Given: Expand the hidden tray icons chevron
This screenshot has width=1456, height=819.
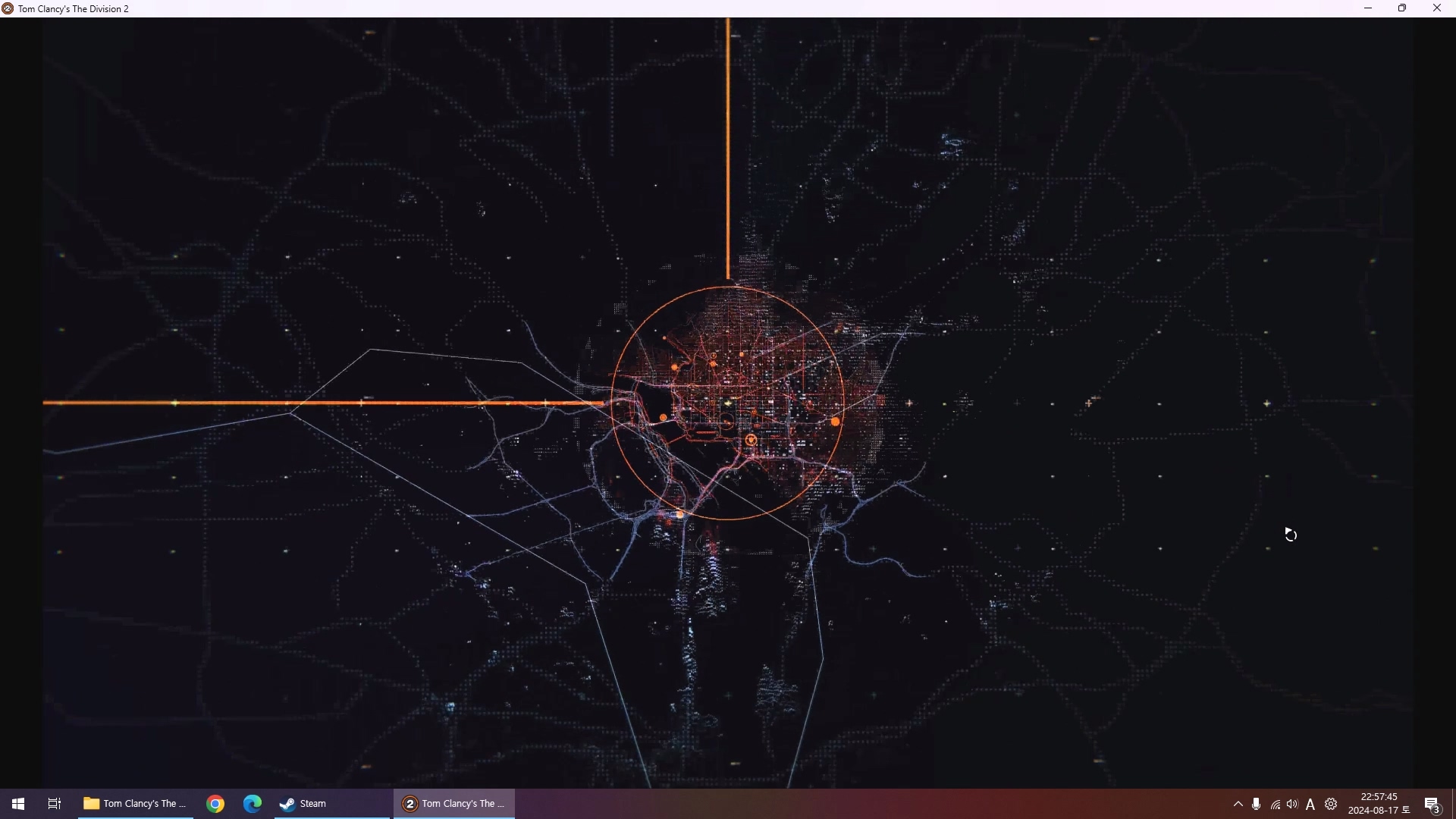Looking at the screenshot, I should point(1238,804).
